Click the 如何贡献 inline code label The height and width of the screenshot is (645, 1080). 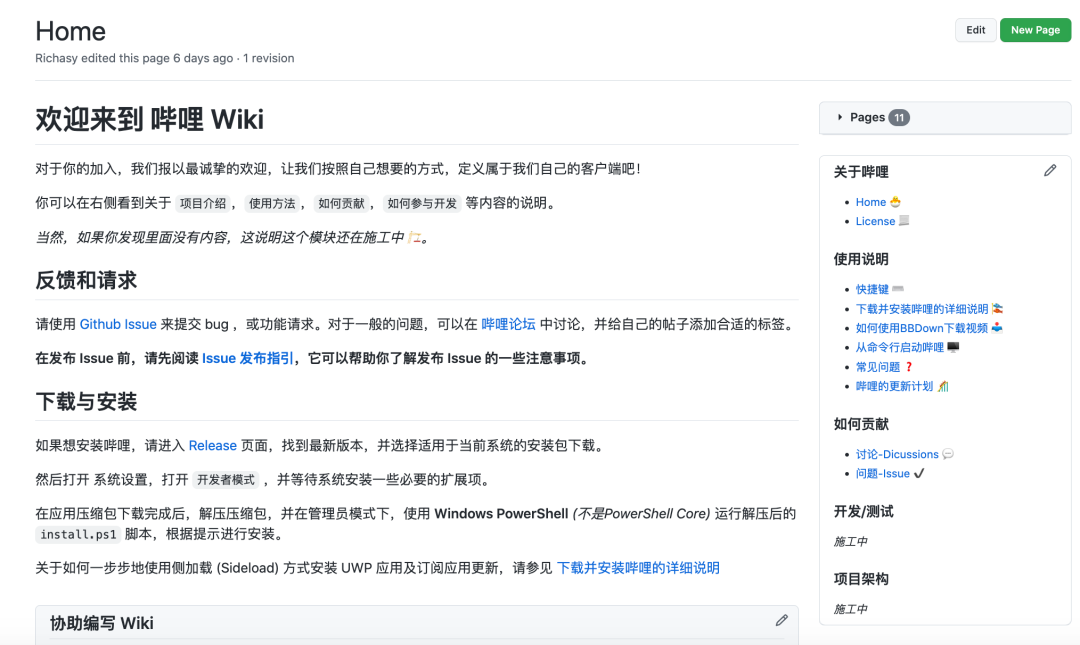click(x=341, y=203)
